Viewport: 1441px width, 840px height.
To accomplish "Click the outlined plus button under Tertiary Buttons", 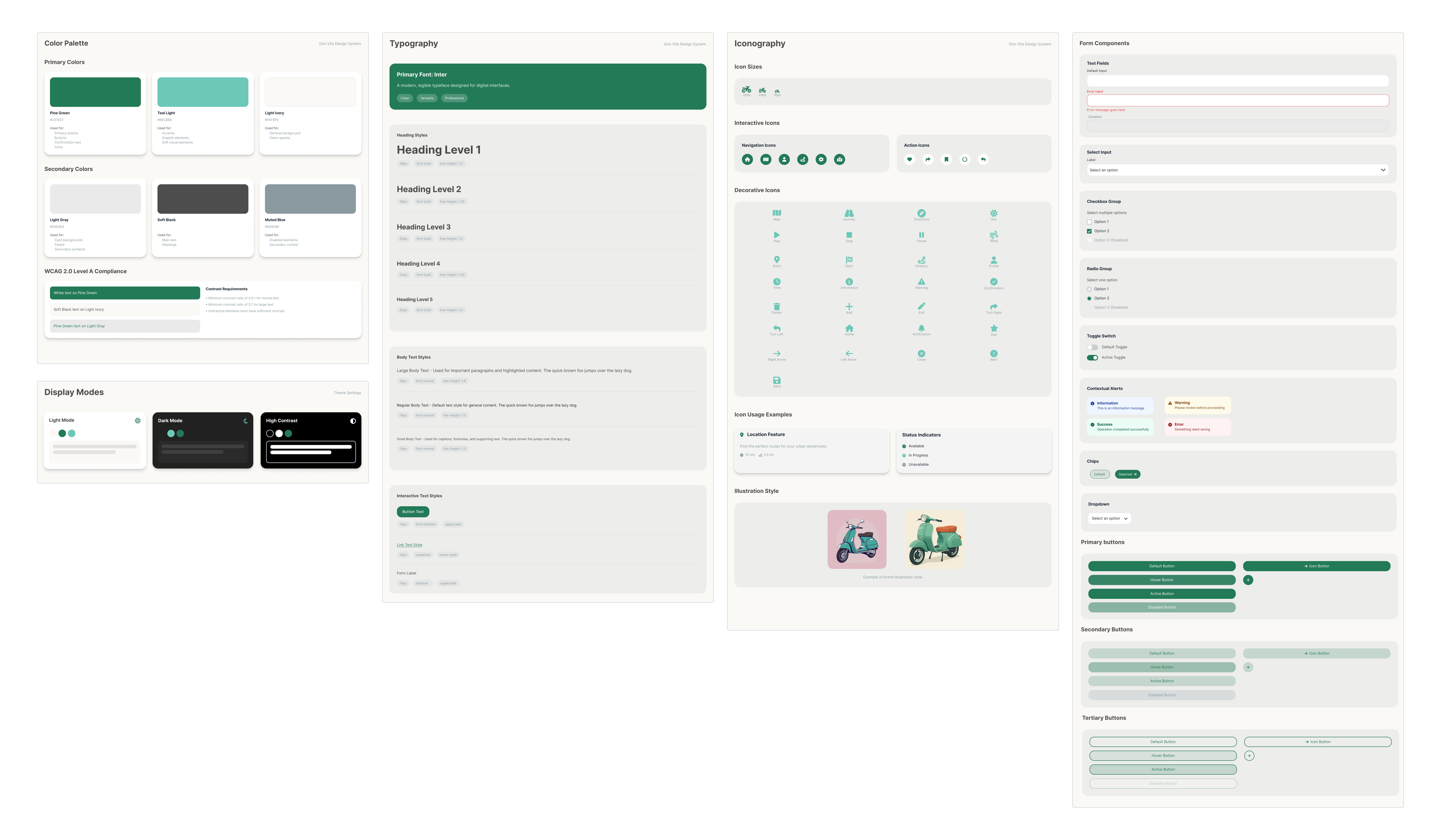I will [1249, 756].
